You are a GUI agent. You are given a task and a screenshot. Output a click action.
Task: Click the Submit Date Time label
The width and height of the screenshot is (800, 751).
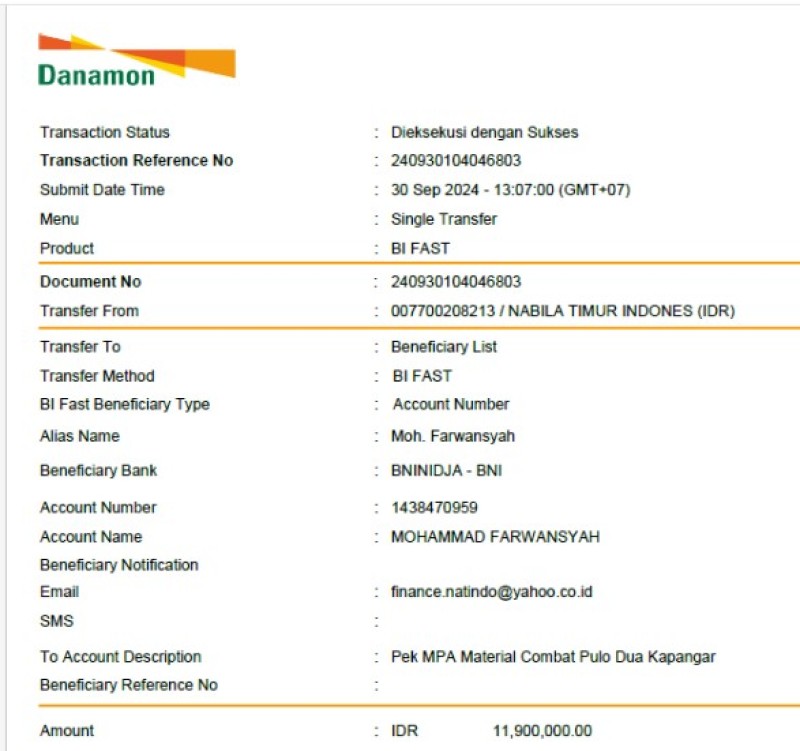[x=102, y=190]
